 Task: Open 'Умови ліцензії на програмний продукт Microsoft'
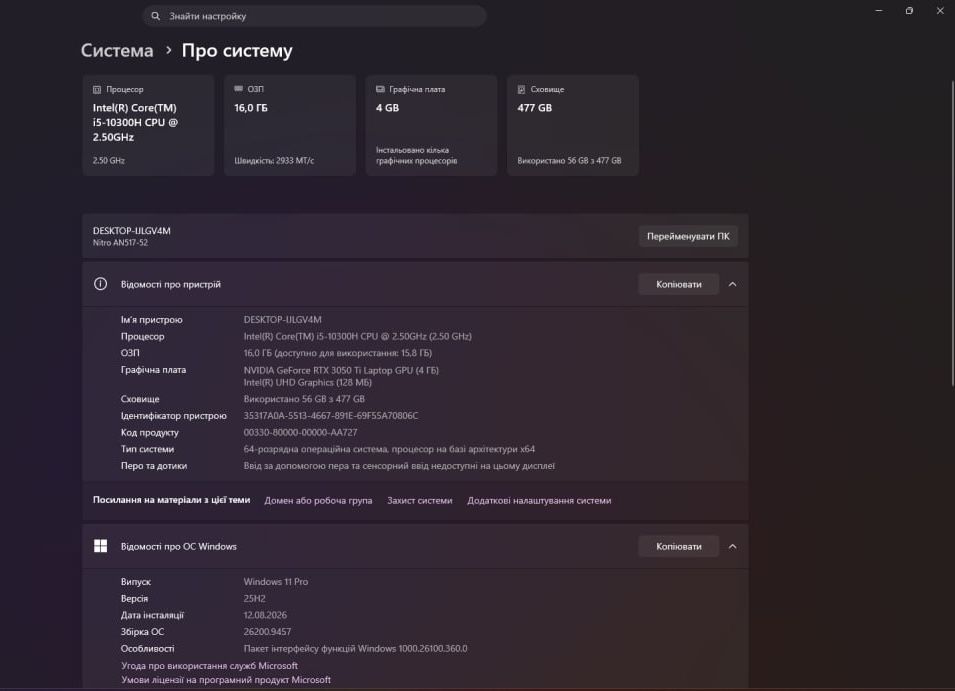226,679
